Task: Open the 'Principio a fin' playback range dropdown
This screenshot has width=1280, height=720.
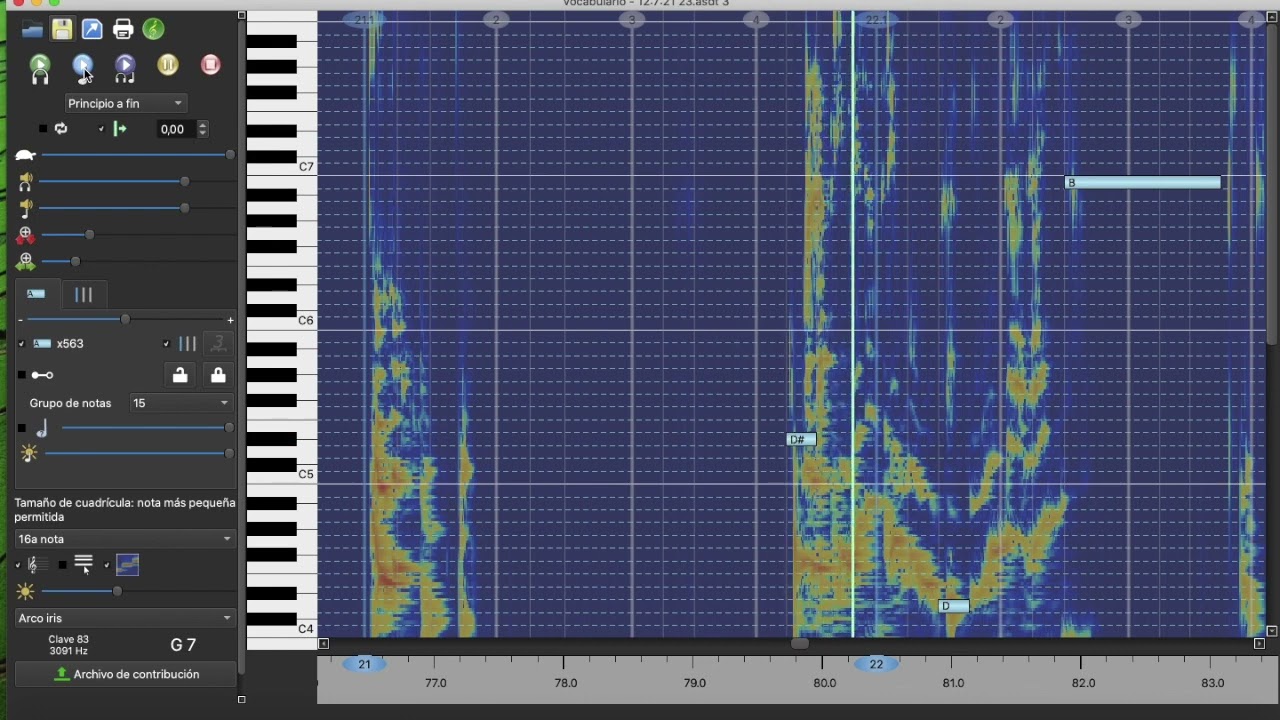Action: tap(126, 103)
